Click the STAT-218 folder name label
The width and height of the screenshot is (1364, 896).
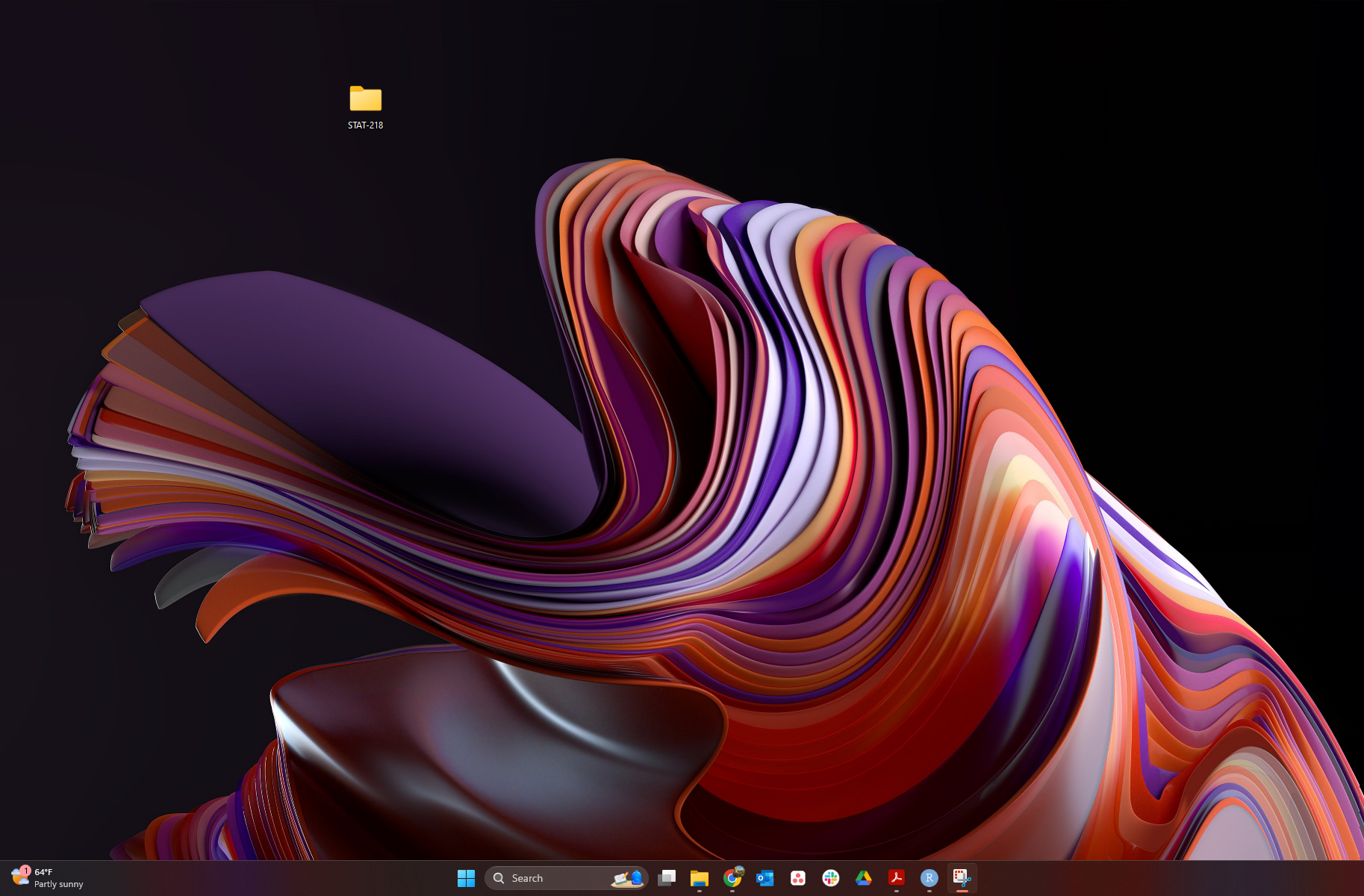click(x=365, y=125)
